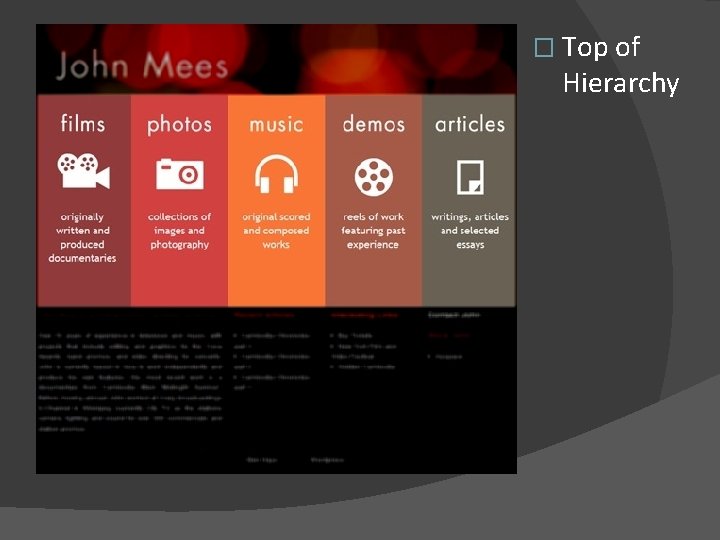This screenshot has width=720, height=540.
Task: Click 'originally written and produced documentaries' text
Action: click(82, 237)
